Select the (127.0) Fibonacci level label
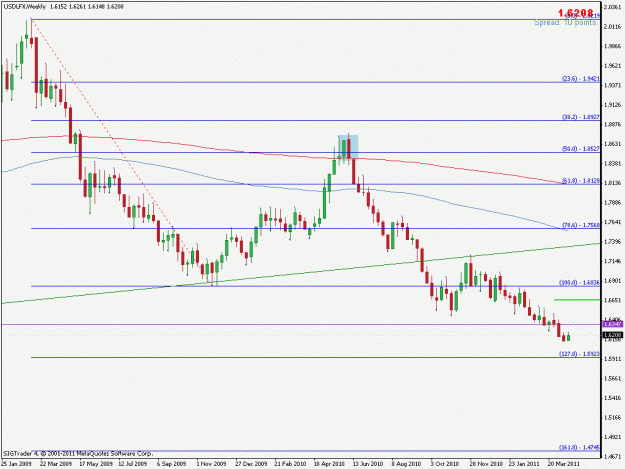The image size is (625, 469). click(580, 354)
